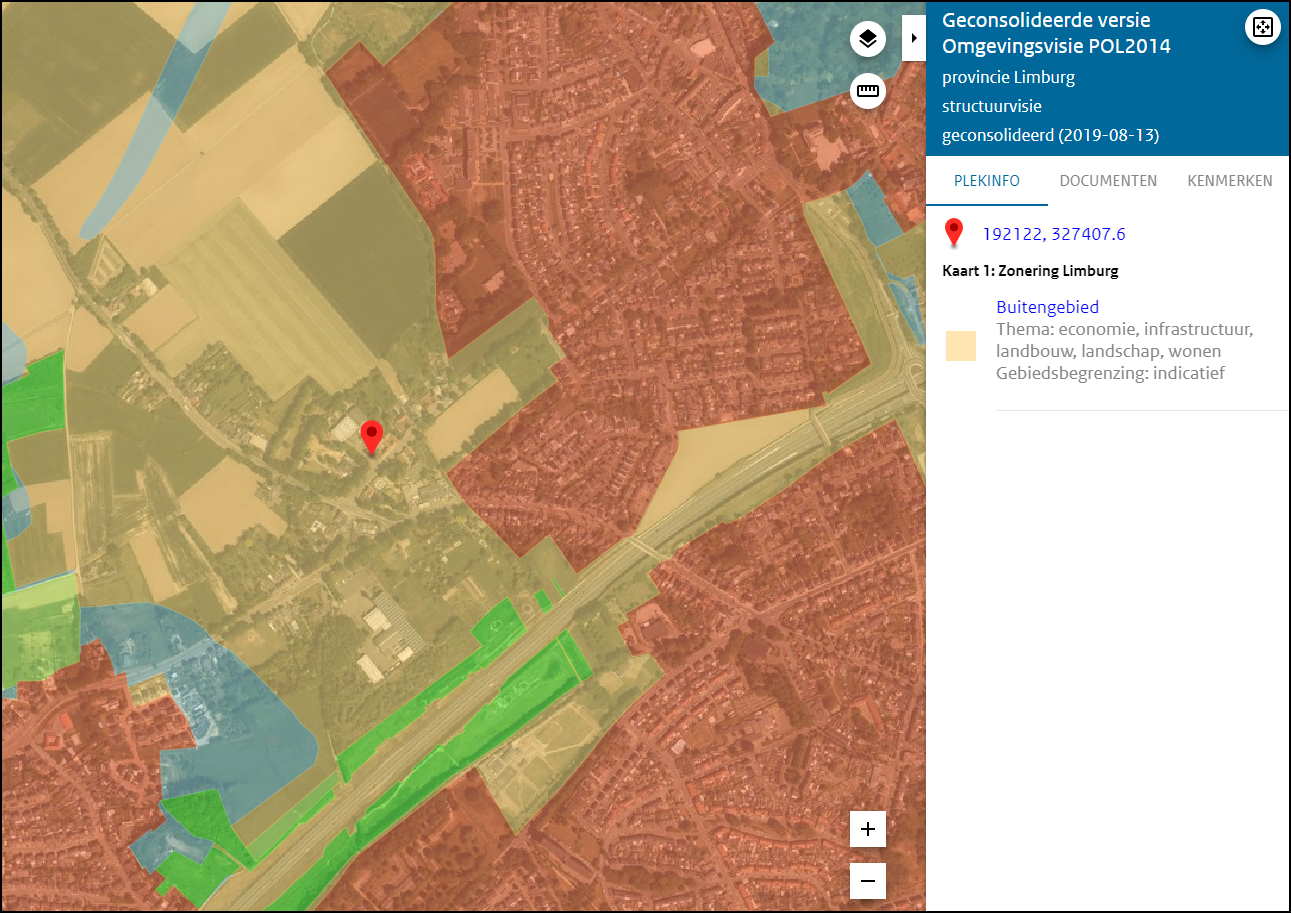Open the Buitengebied link
This screenshot has height=913, width=1291.
click(x=1047, y=307)
